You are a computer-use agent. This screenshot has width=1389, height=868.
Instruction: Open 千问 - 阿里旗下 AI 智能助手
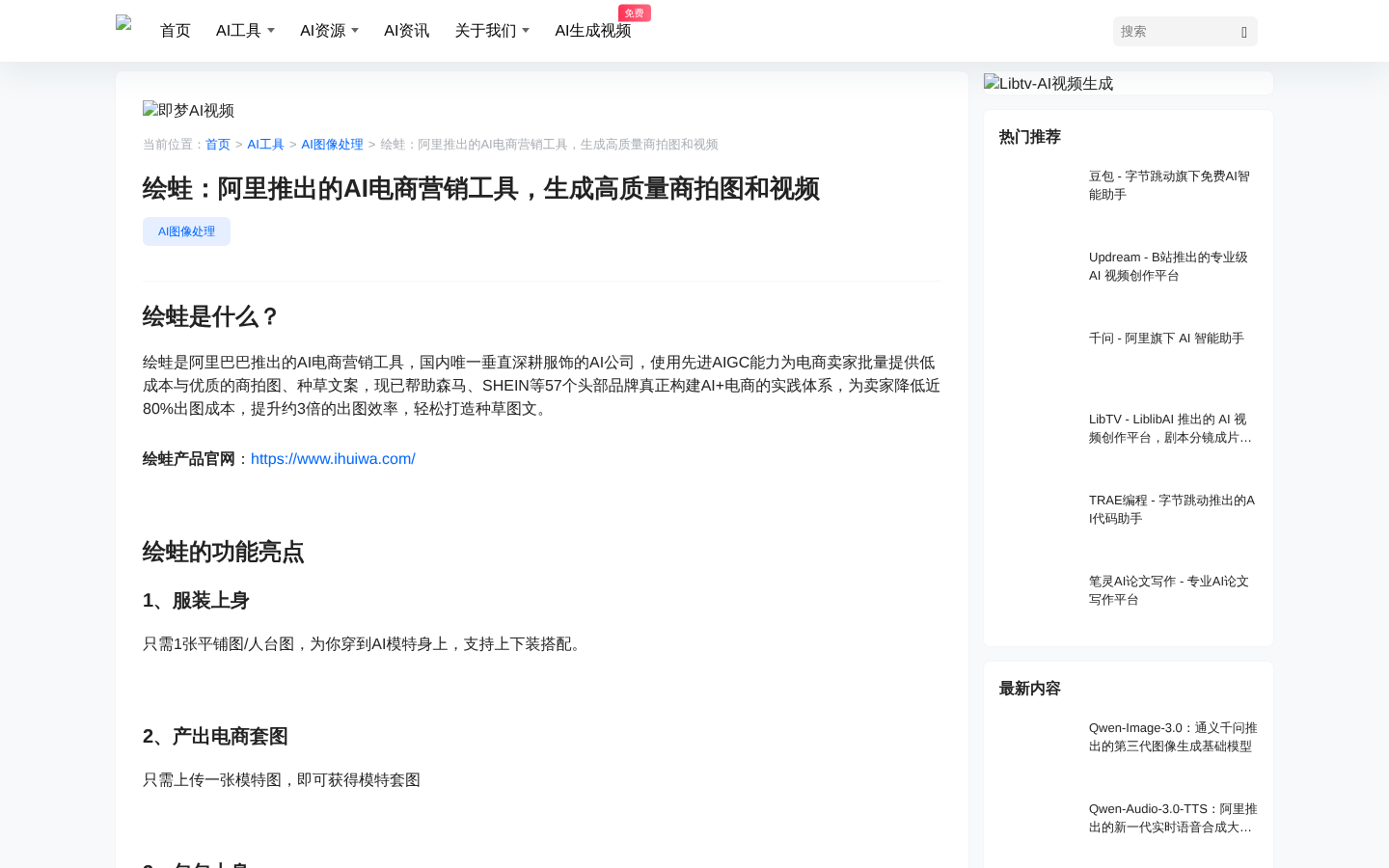pyautogui.click(x=1166, y=339)
